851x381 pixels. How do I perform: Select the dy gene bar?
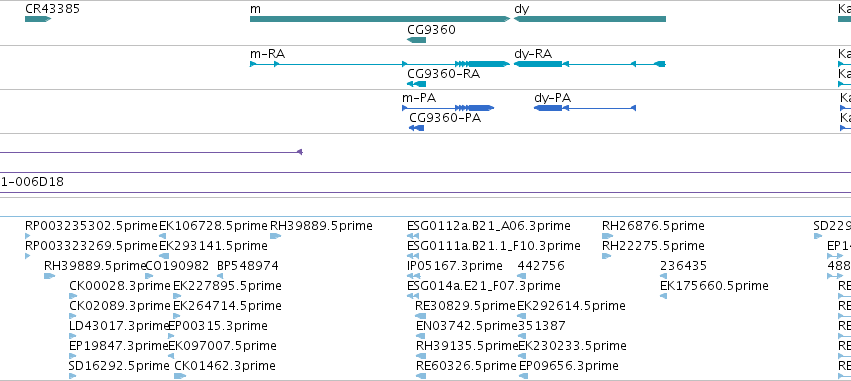pos(589,19)
